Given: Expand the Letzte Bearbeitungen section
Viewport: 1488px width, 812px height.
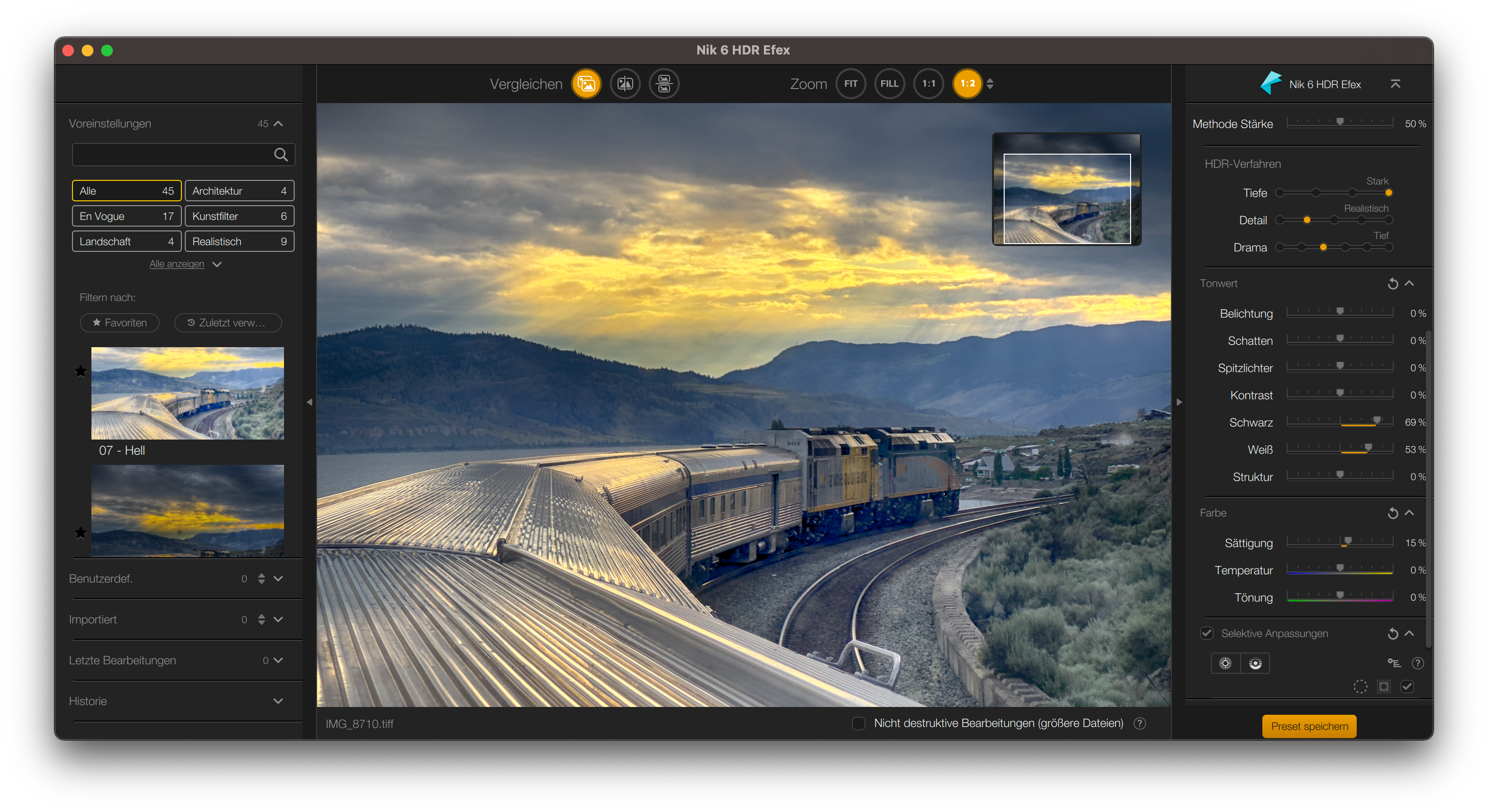Looking at the screenshot, I should click(278, 660).
